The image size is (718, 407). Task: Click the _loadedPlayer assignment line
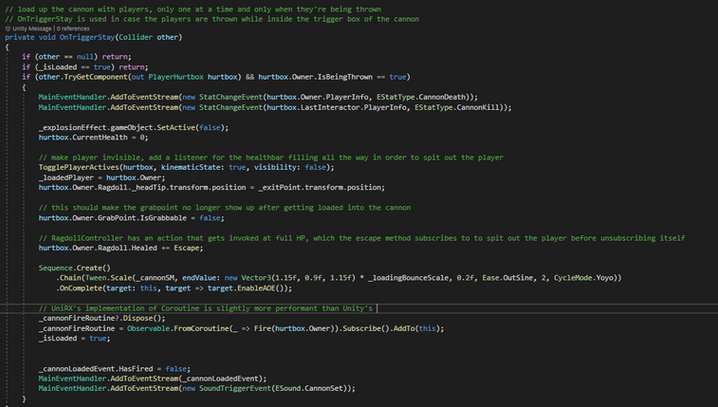coord(102,178)
